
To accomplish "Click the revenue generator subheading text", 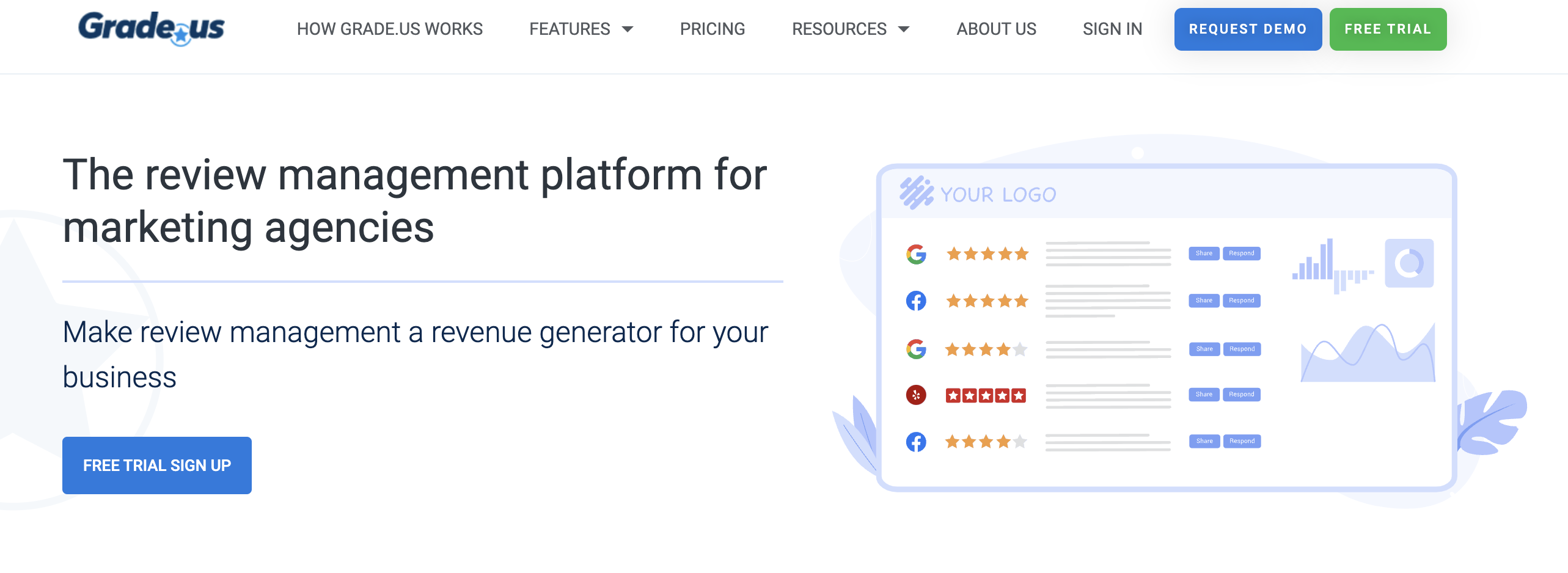I will pos(416,354).
